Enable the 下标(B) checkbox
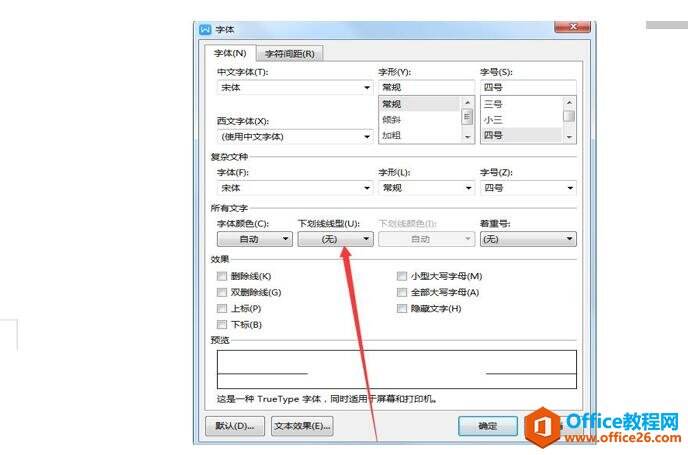 pos(222,325)
